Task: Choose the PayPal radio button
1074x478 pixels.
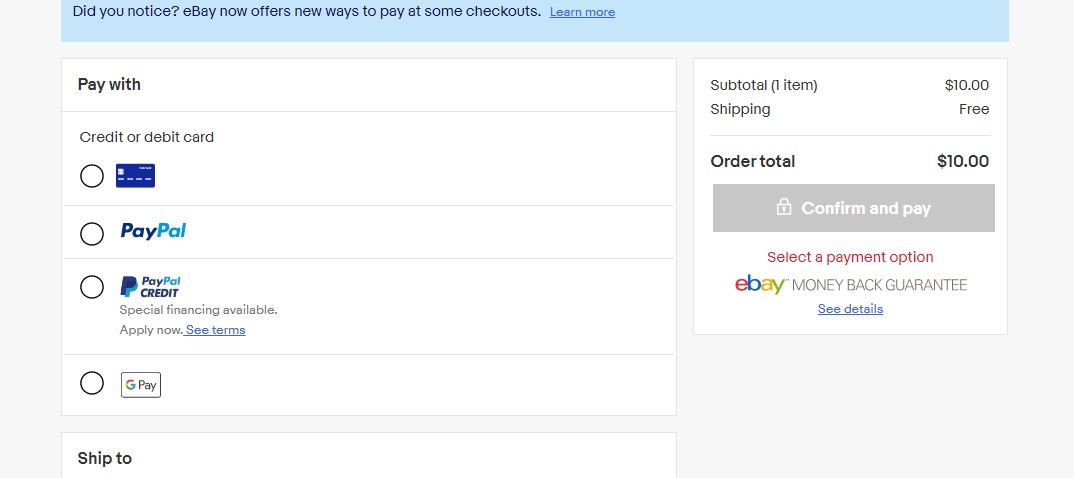Action: tap(92, 234)
